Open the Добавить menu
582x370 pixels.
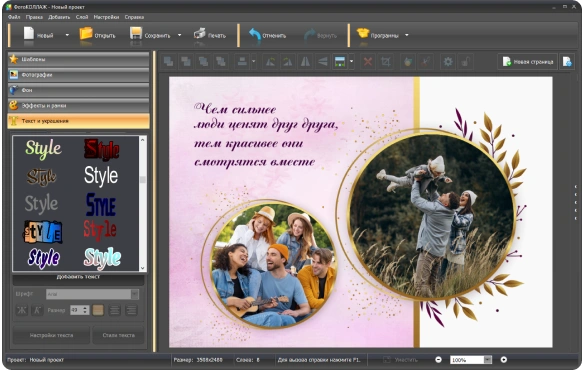[59, 17]
